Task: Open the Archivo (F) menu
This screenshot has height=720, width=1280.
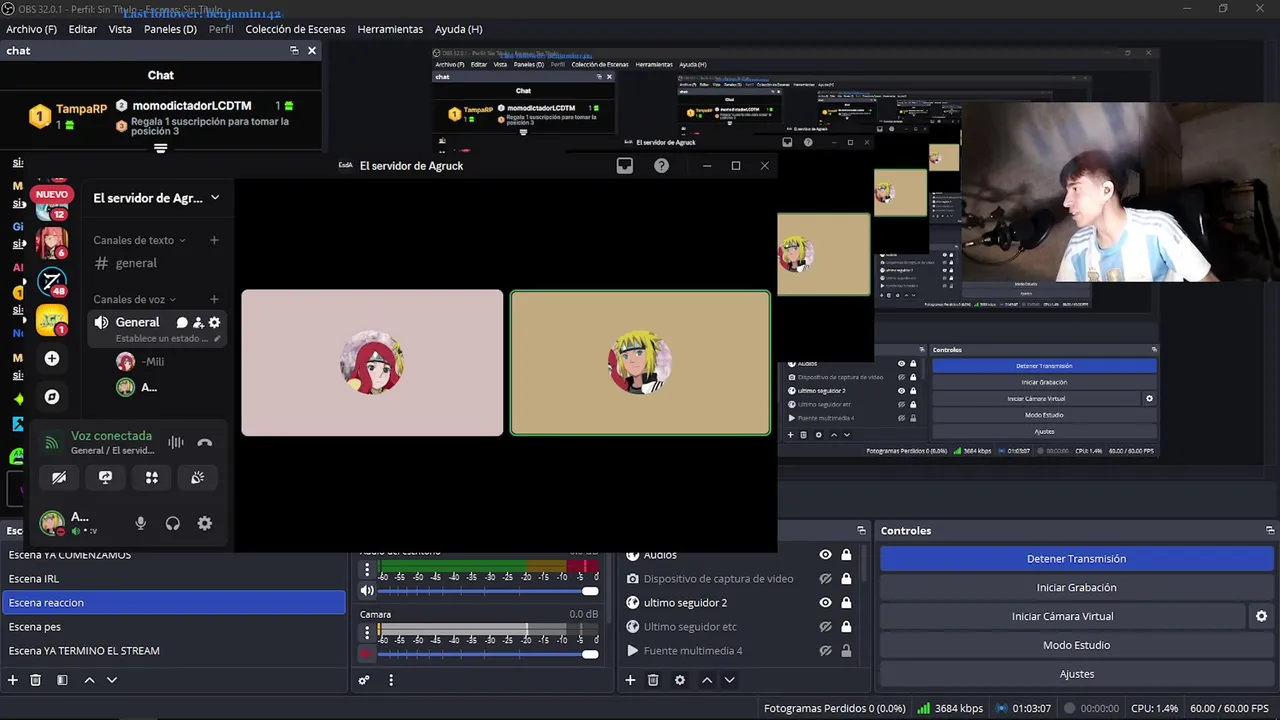Action: (x=31, y=29)
